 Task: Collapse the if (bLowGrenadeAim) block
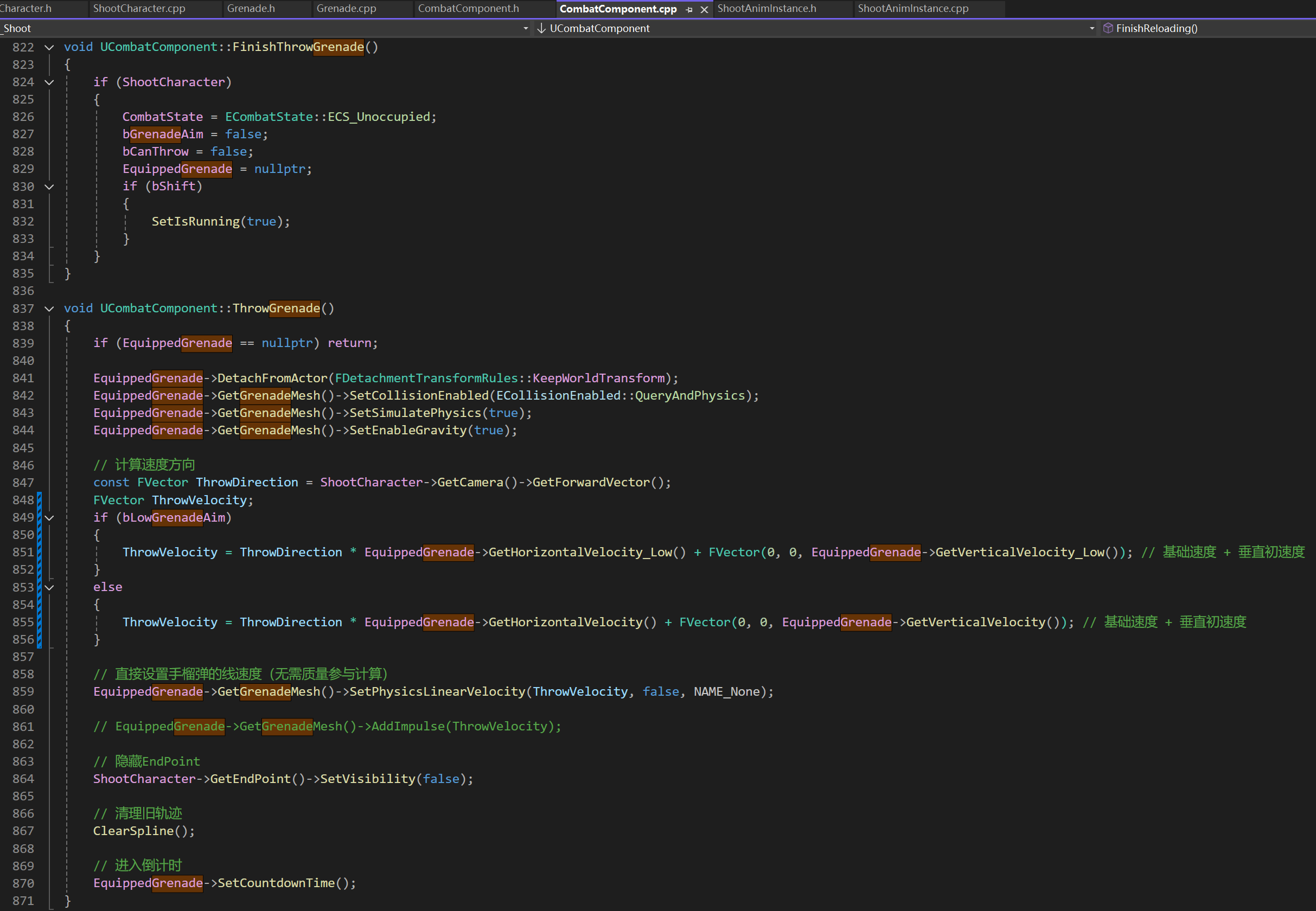tap(50, 518)
